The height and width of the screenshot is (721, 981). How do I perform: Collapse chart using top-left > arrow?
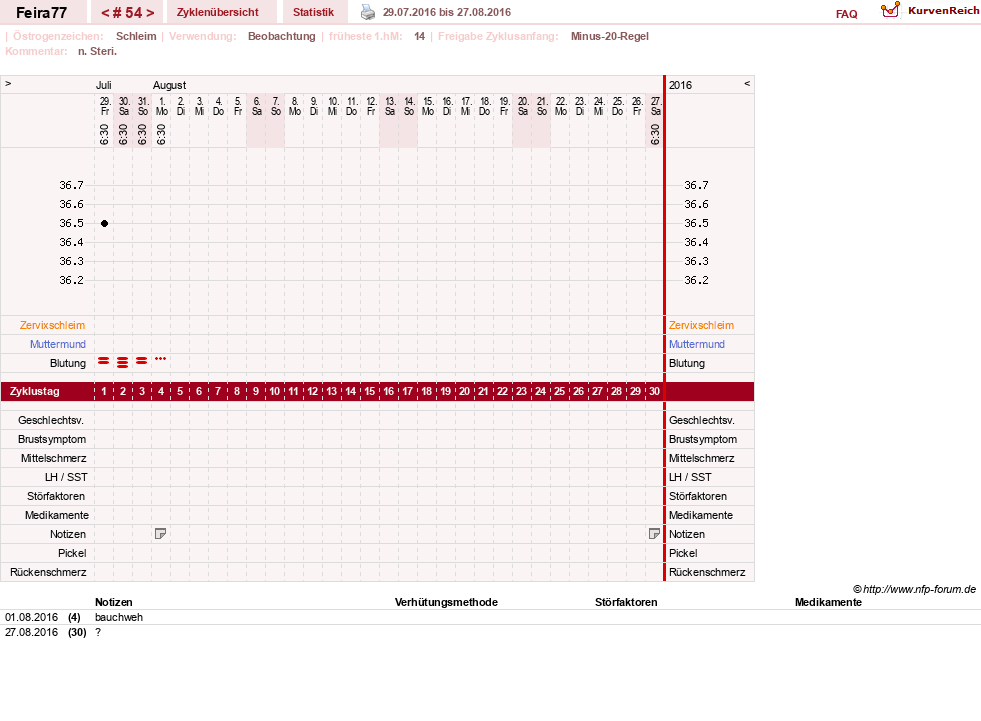coord(8,84)
